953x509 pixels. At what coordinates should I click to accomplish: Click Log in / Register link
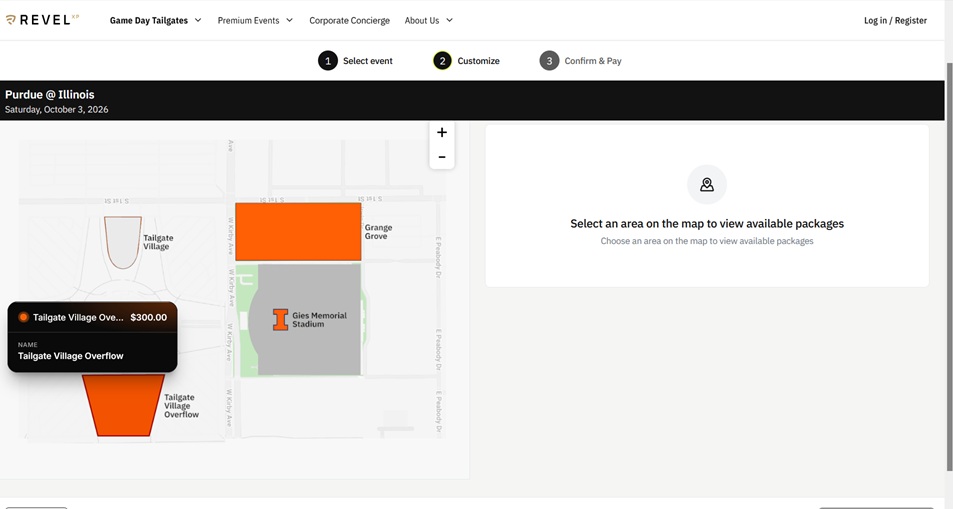895,20
